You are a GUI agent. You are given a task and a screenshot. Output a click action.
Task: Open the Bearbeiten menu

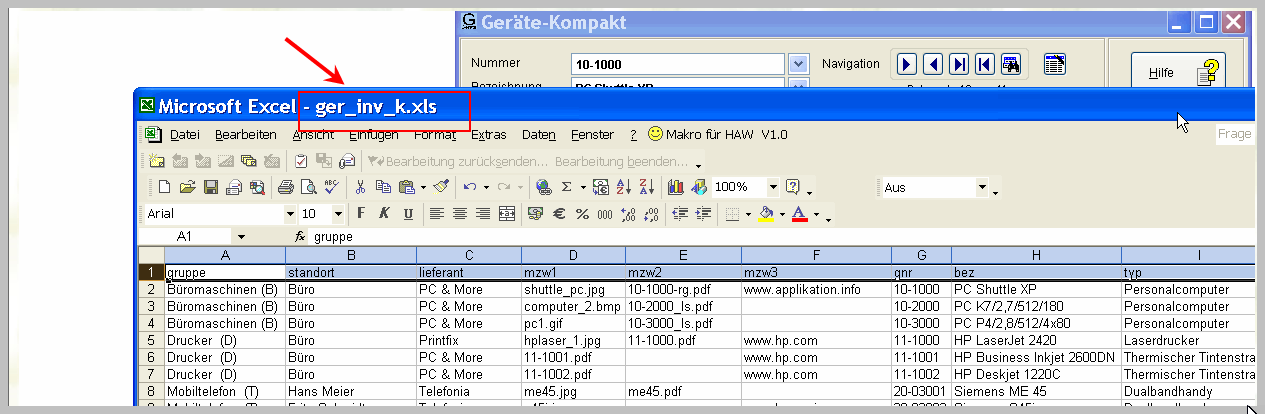pos(245,134)
